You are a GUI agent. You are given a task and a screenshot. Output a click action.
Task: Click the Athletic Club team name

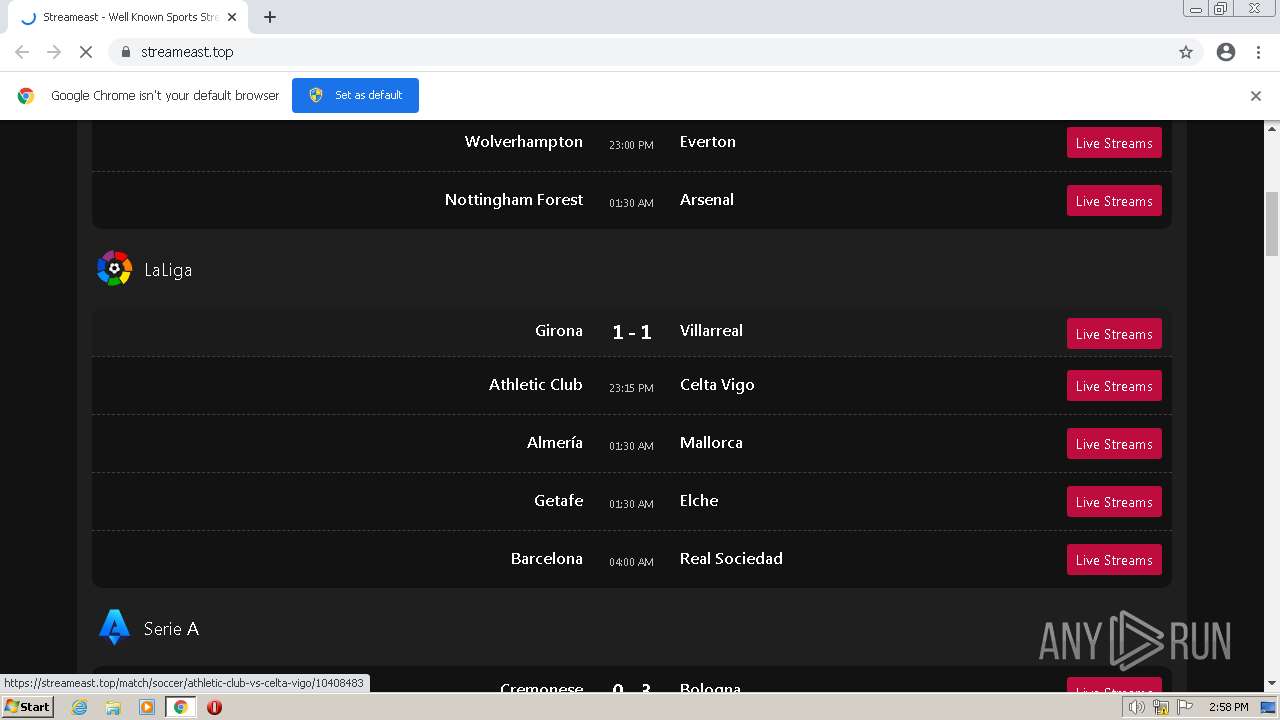tap(536, 385)
